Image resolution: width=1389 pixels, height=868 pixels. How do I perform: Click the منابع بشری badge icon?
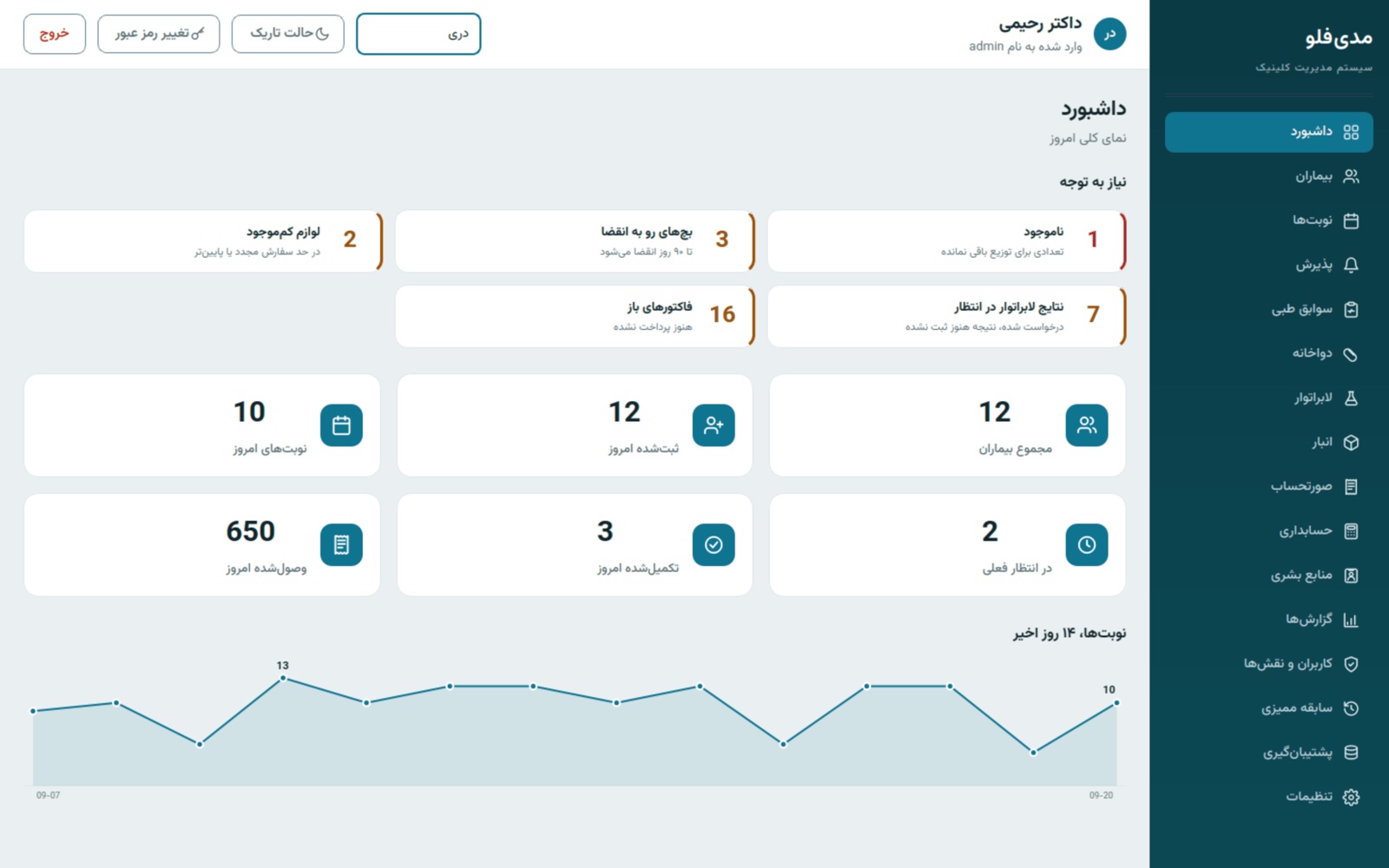(1351, 575)
